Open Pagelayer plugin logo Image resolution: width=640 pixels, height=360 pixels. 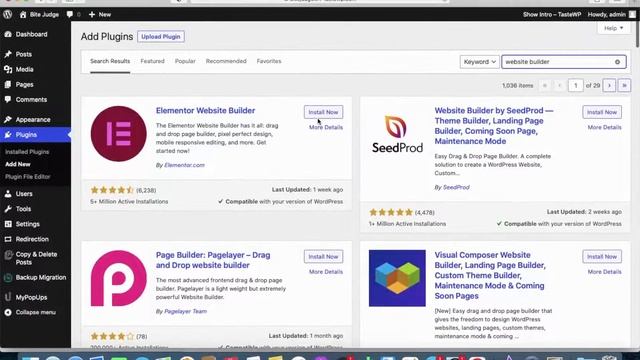tap(118, 278)
